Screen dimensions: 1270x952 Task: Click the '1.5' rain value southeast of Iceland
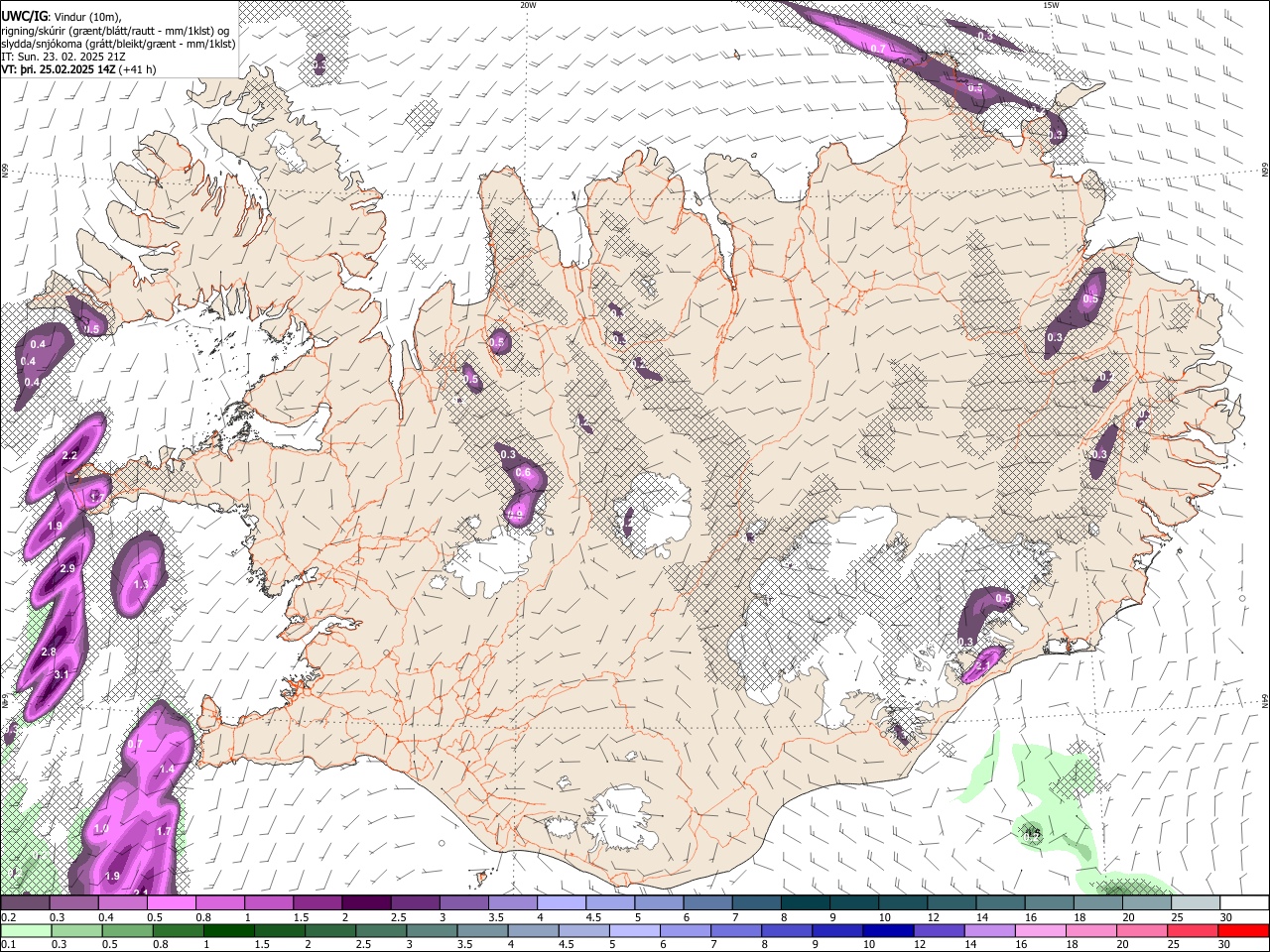pyautogui.click(x=1033, y=834)
